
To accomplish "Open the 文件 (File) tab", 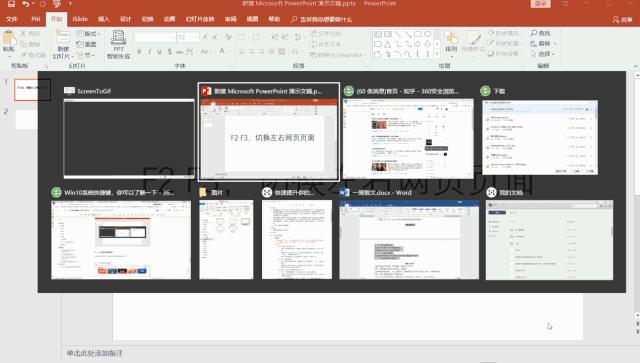I will click(12, 19).
